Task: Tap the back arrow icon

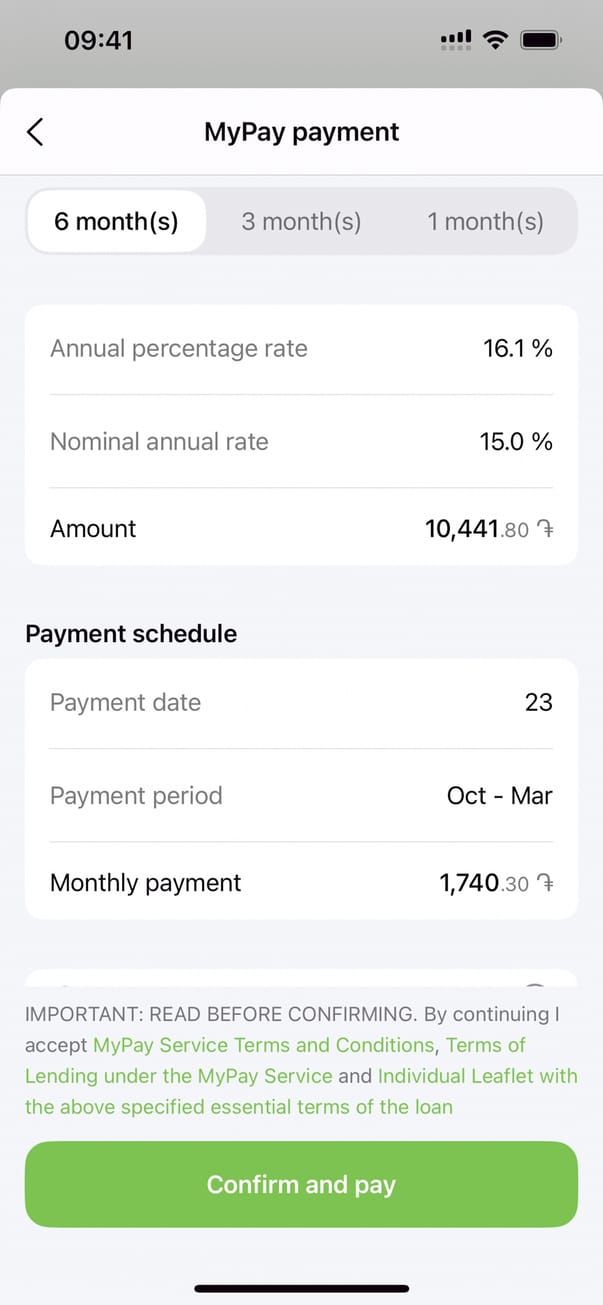Action: point(35,132)
